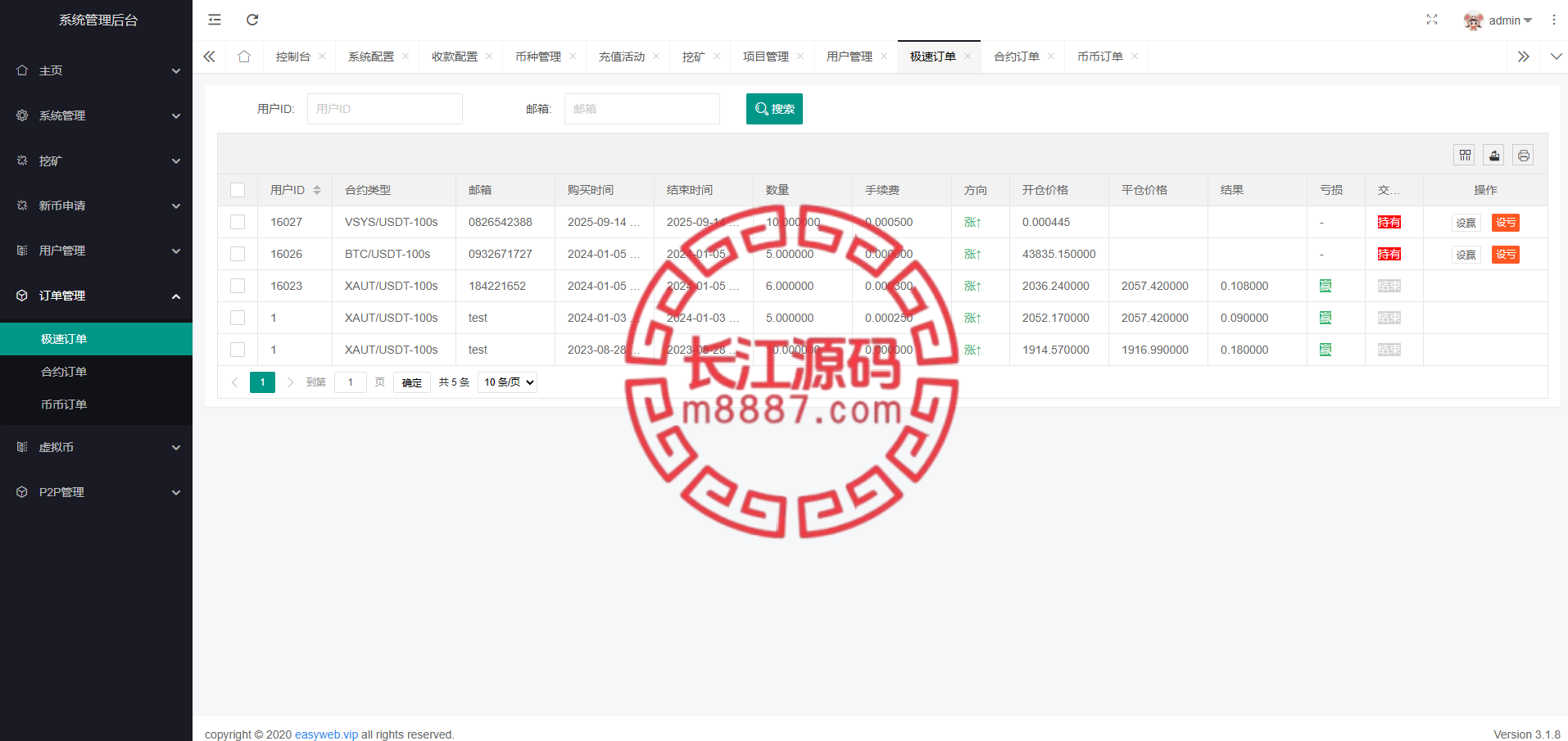Open the column filter icon above the table

pyautogui.click(x=1466, y=156)
